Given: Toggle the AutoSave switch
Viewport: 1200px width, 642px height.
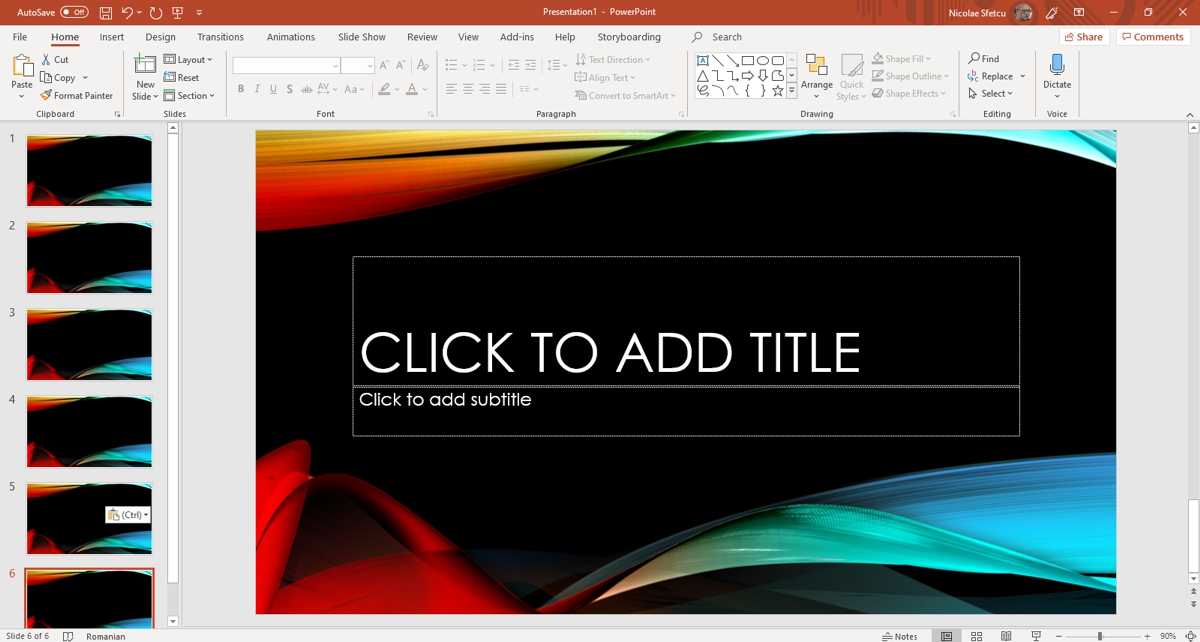Looking at the screenshot, I should pos(74,12).
